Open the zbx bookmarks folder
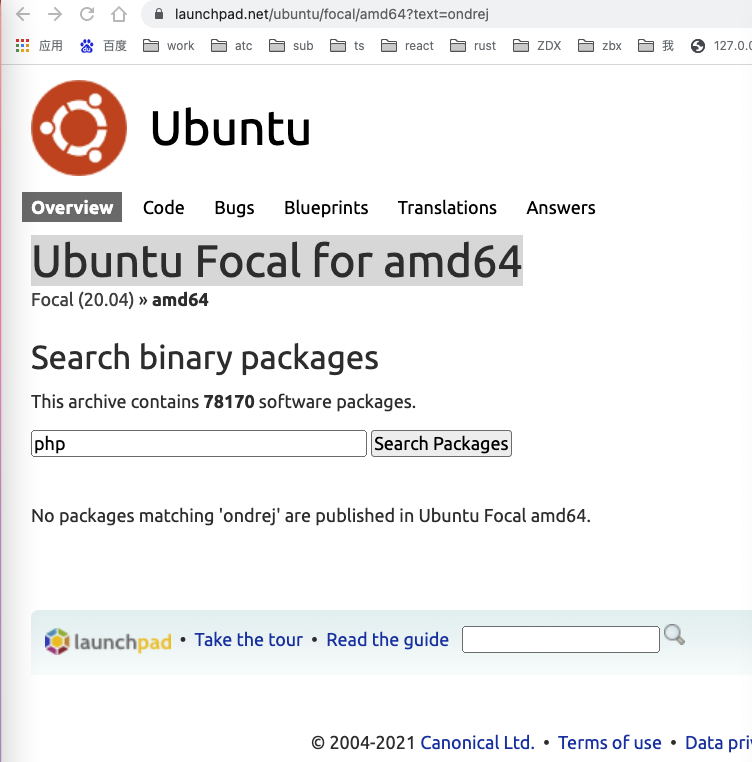This screenshot has width=752, height=762. [599, 46]
